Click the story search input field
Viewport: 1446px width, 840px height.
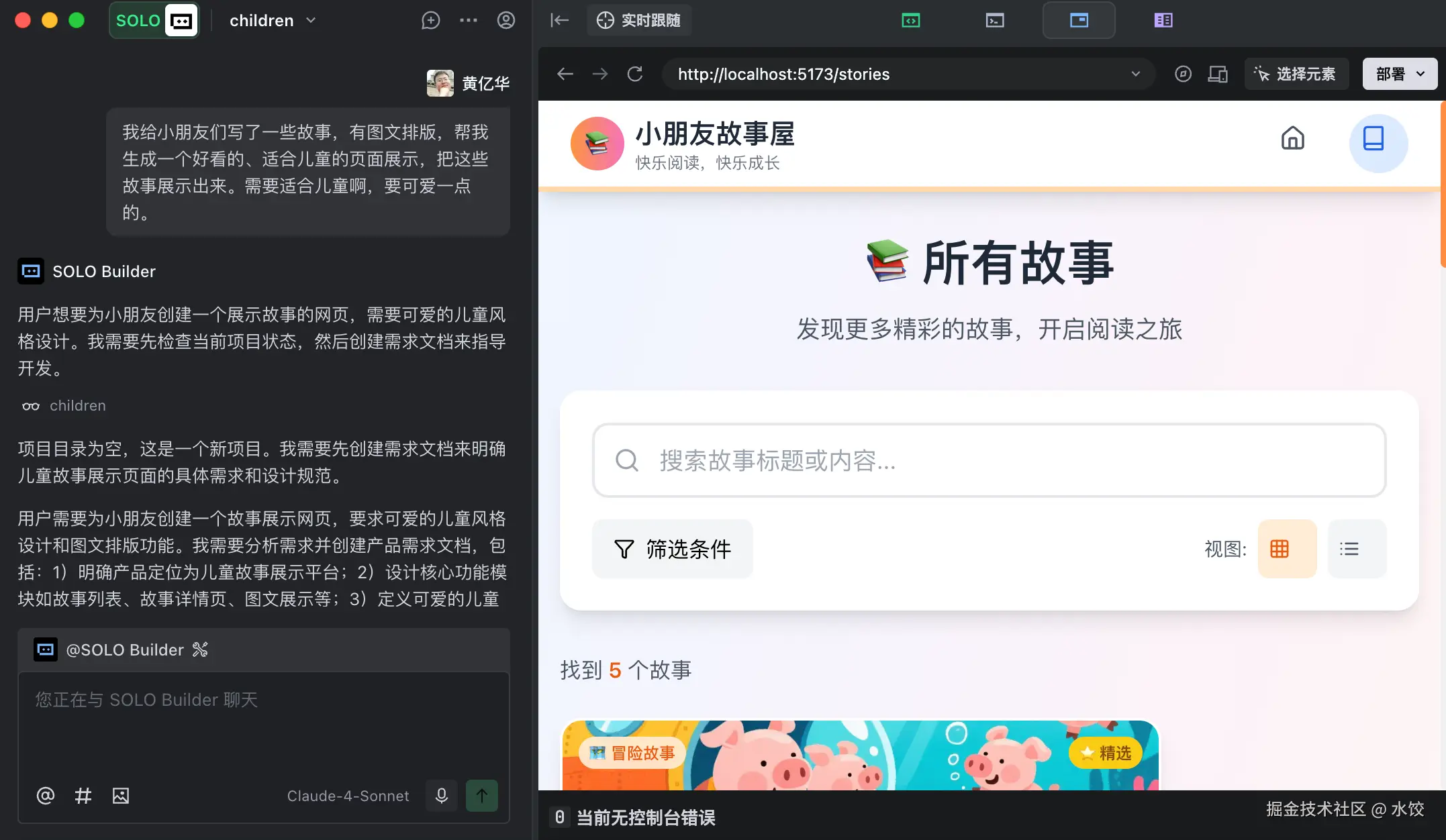(x=987, y=461)
